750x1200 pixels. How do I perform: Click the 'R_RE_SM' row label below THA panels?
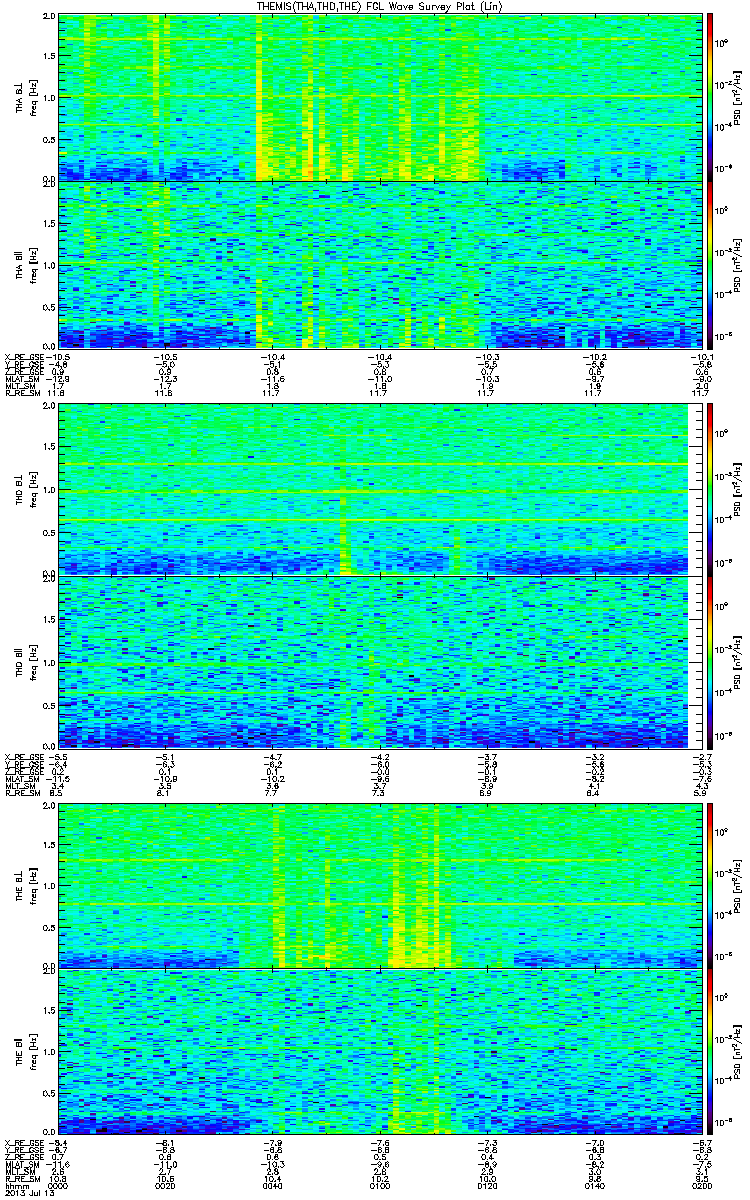21,395
